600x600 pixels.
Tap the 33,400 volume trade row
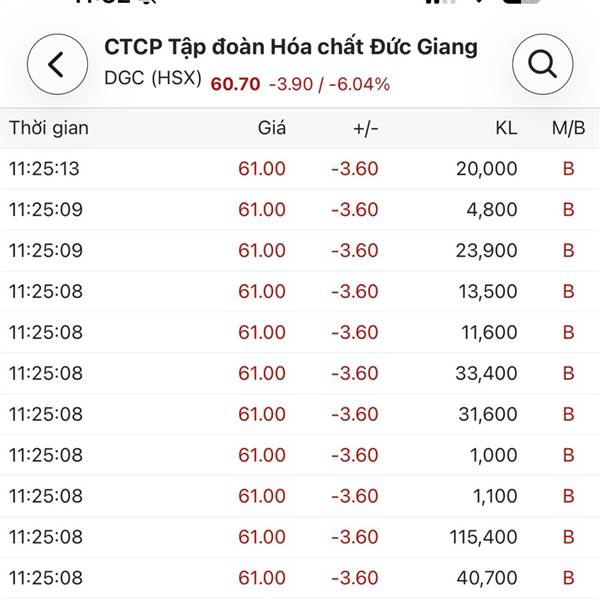(300, 374)
